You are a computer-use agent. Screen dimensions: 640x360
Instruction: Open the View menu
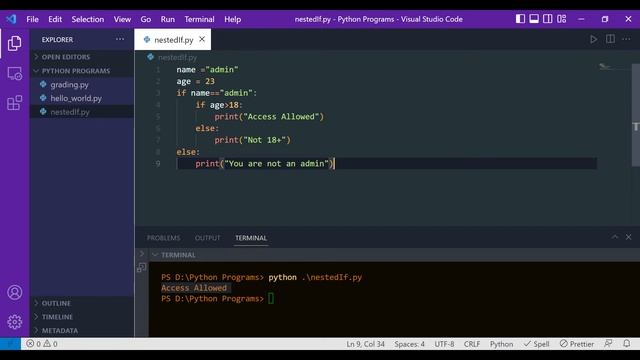122,19
